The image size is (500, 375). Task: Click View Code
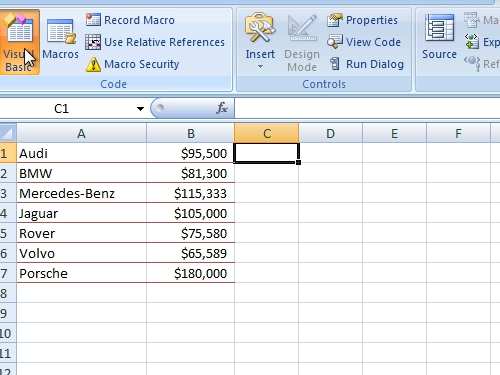364,42
